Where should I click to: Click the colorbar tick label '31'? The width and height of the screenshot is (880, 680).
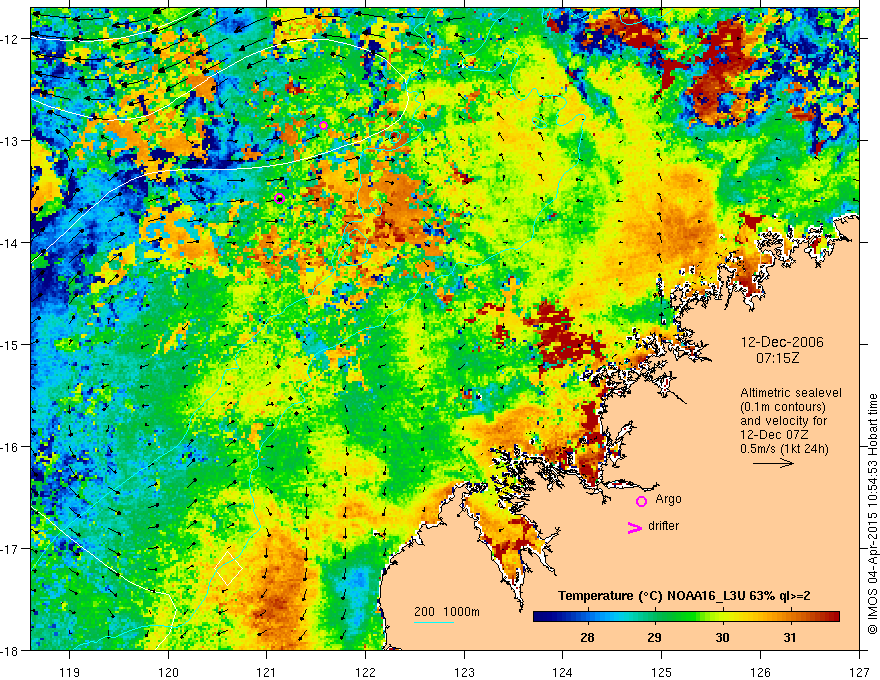[790, 638]
